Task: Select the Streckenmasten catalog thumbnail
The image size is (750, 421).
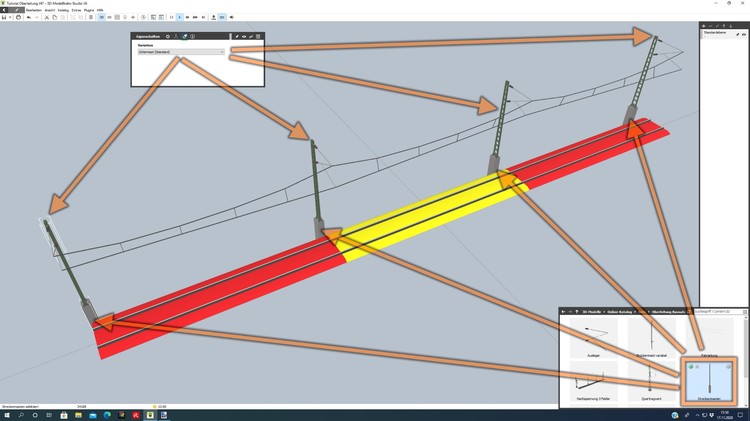Action: pyautogui.click(x=709, y=381)
